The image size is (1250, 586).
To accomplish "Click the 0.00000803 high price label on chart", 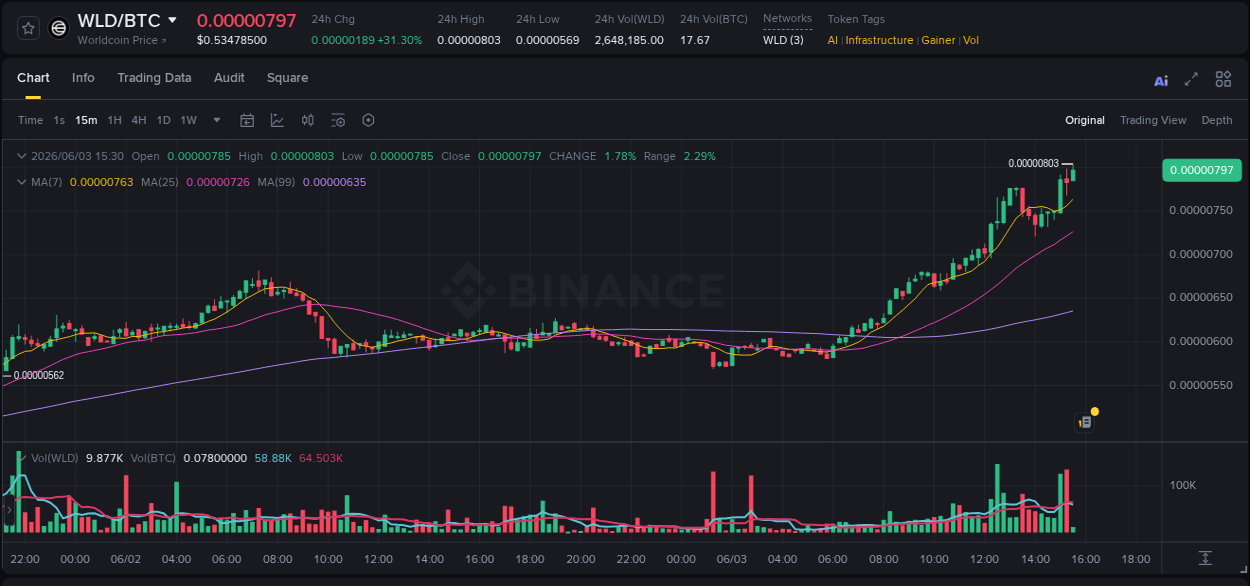I will tap(1033, 163).
